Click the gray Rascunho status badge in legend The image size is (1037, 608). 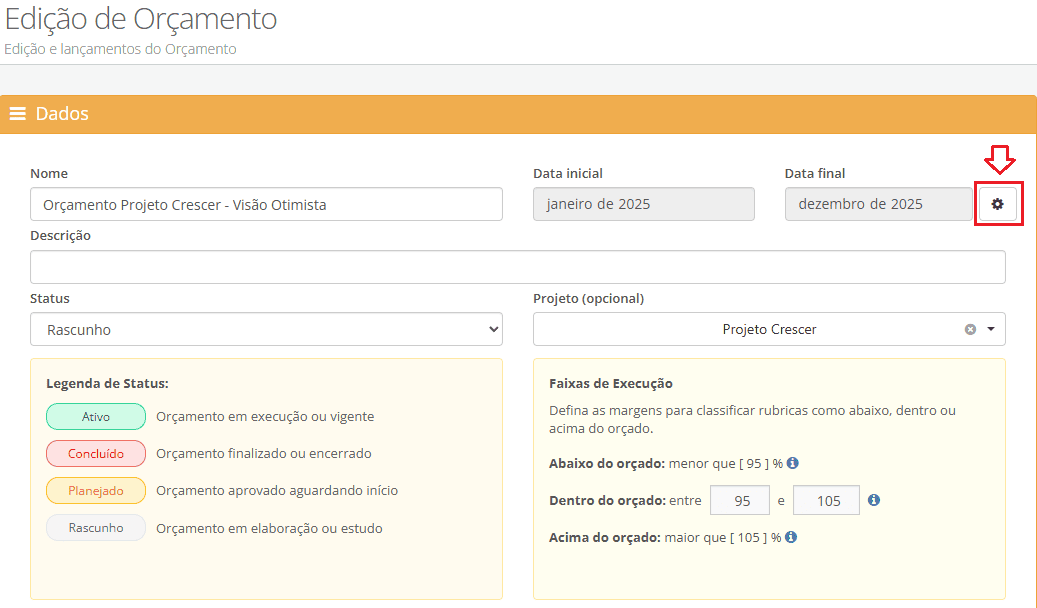point(96,527)
